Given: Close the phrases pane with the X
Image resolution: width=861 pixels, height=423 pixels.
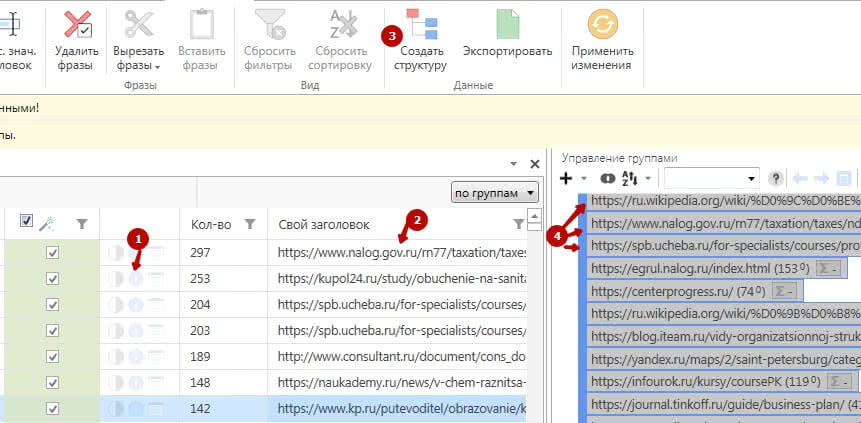Looking at the screenshot, I should tap(534, 164).
